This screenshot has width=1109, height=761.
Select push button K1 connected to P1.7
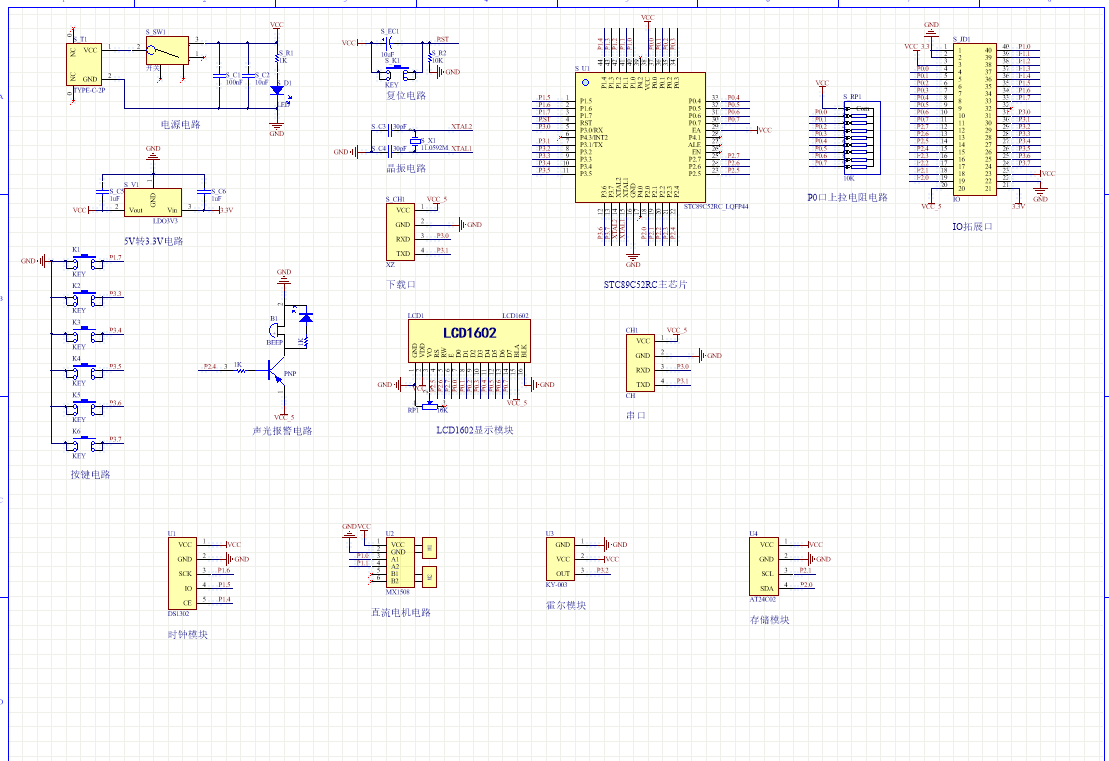pyautogui.click(x=87, y=260)
